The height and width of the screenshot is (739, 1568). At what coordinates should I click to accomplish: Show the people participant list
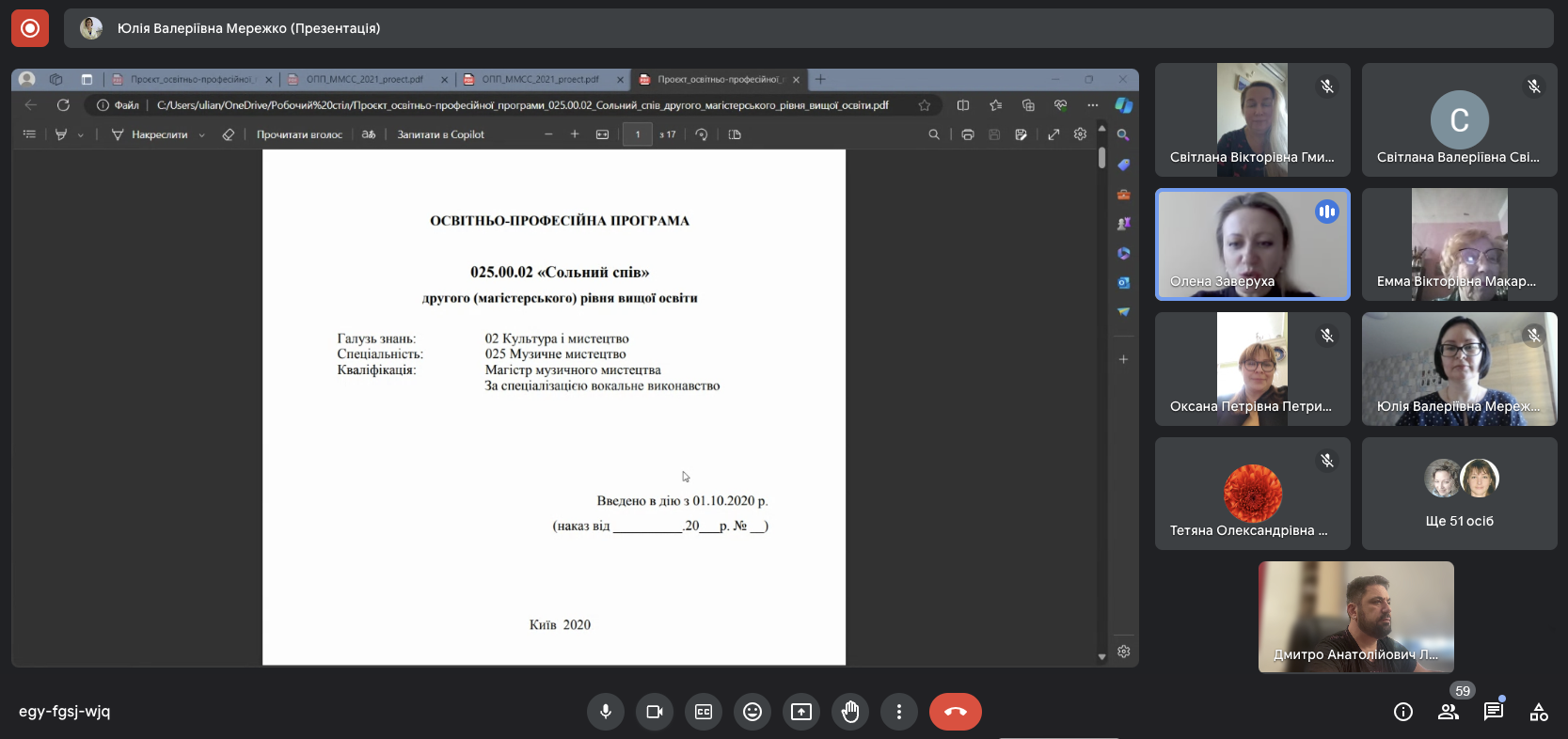(x=1449, y=712)
